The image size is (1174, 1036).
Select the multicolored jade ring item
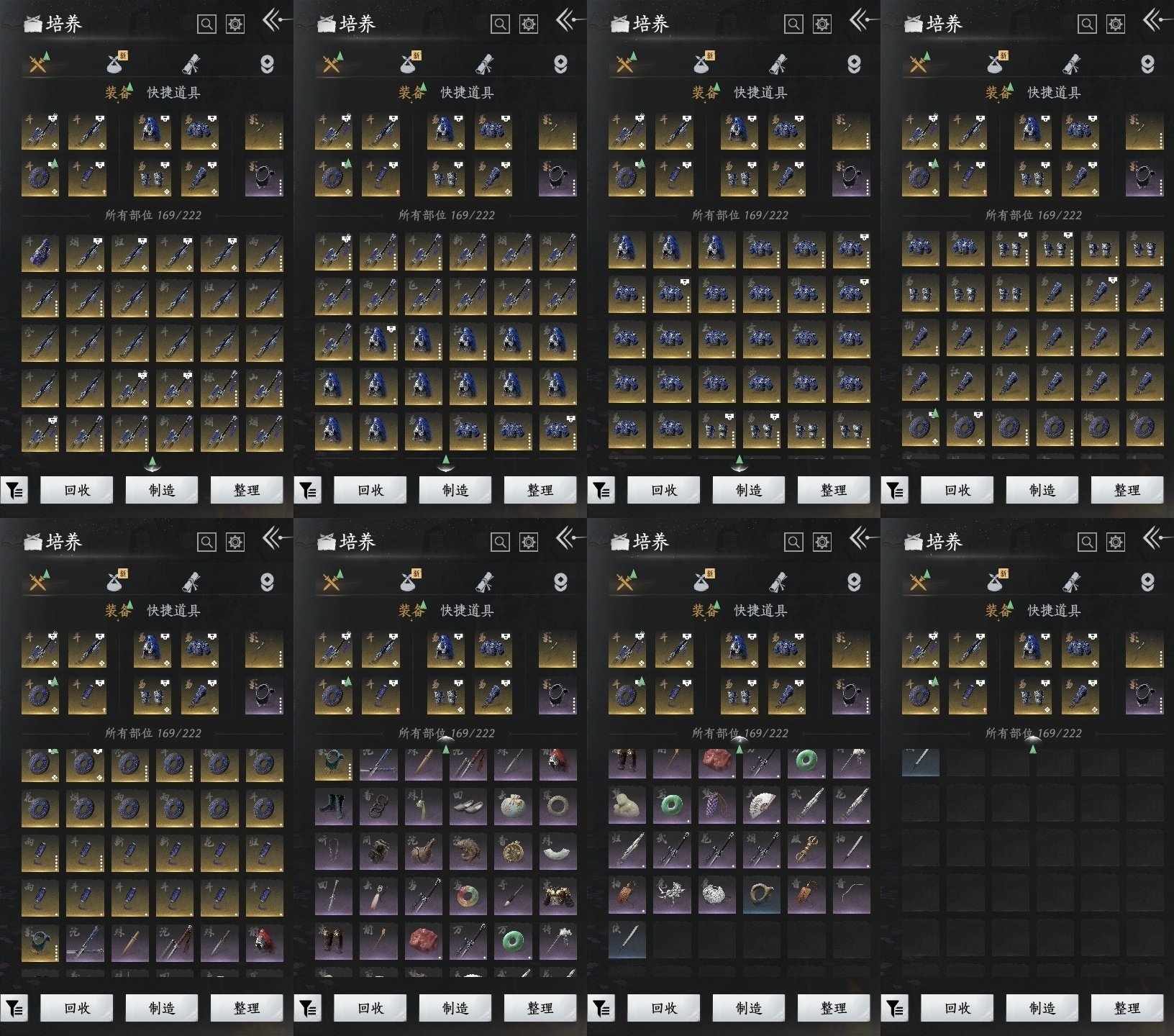(468, 895)
